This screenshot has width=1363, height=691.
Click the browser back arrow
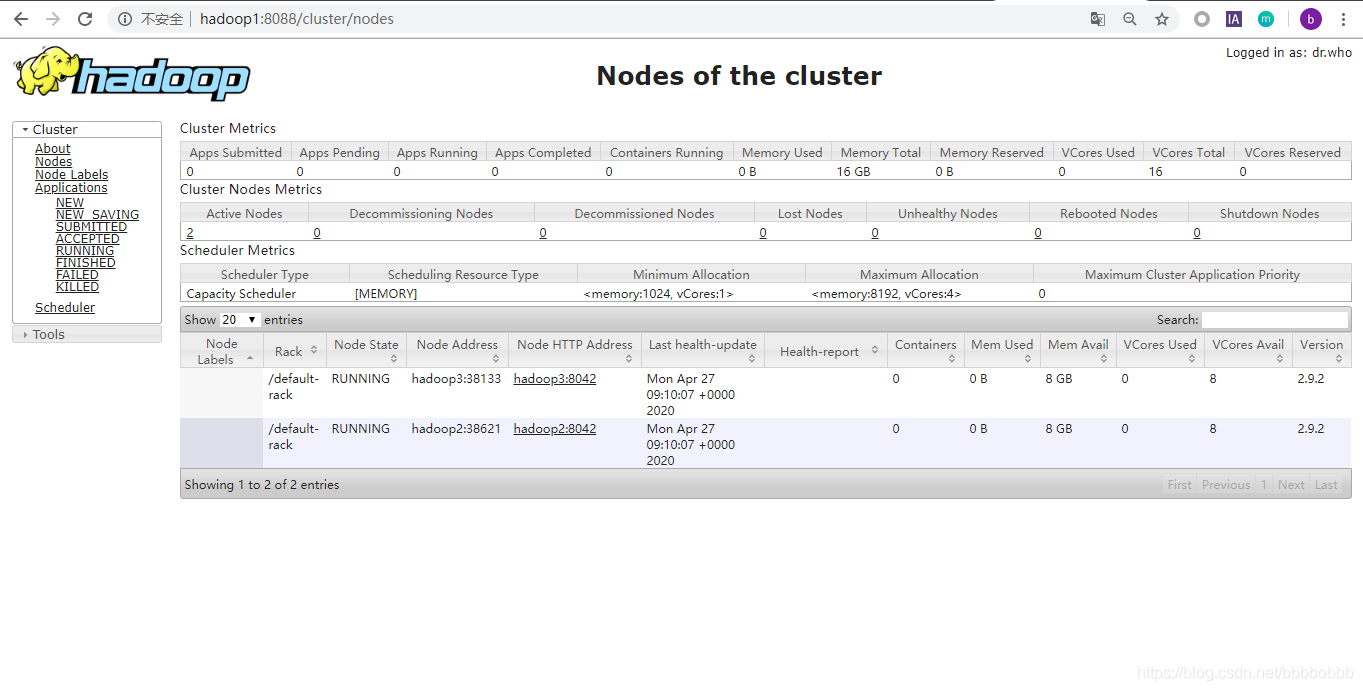tap(21, 19)
